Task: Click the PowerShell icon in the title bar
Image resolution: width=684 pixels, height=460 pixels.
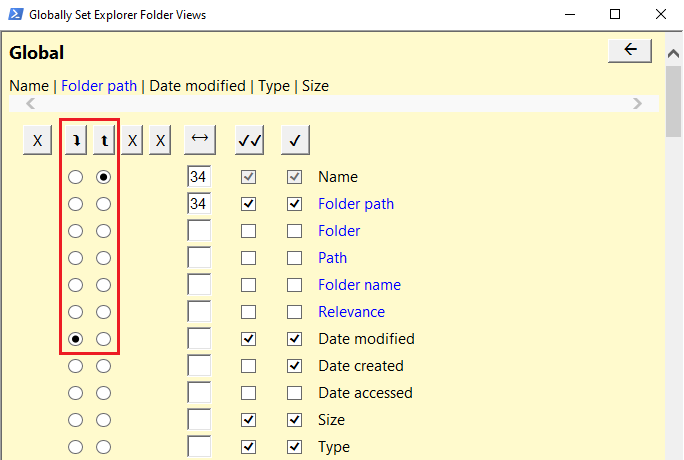Action: (x=16, y=14)
